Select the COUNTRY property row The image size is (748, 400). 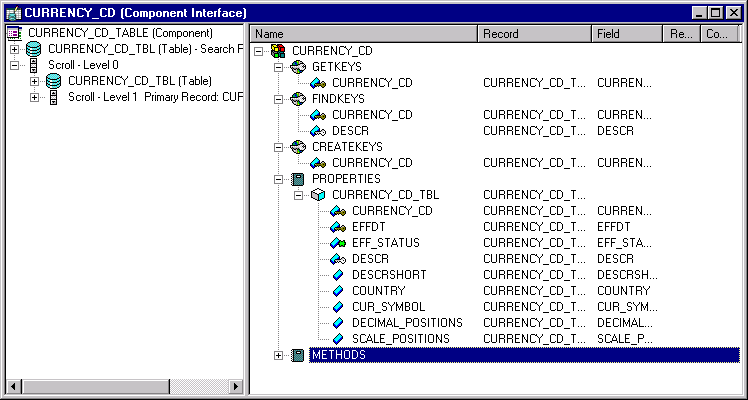pos(378,291)
